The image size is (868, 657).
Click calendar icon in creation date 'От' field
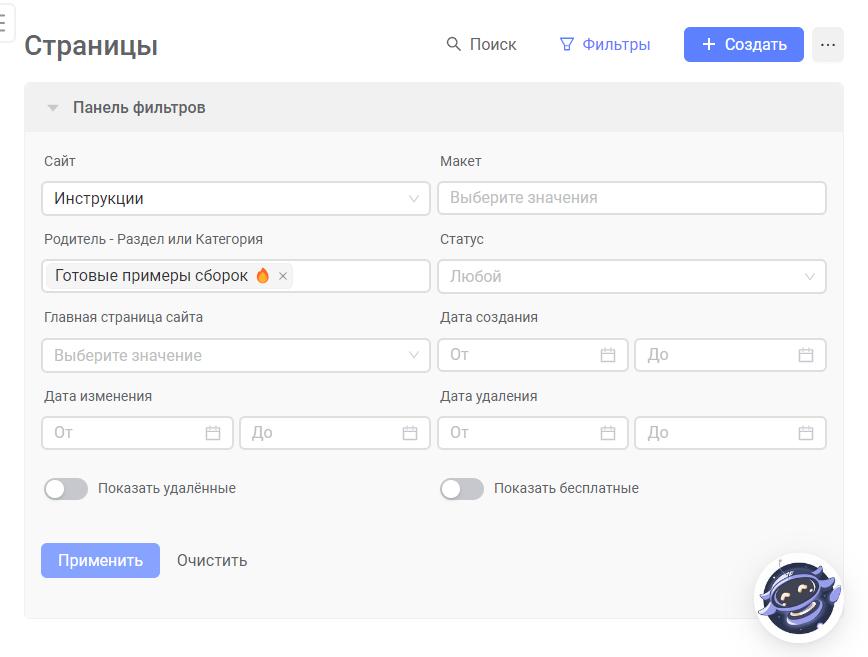point(608,355)
